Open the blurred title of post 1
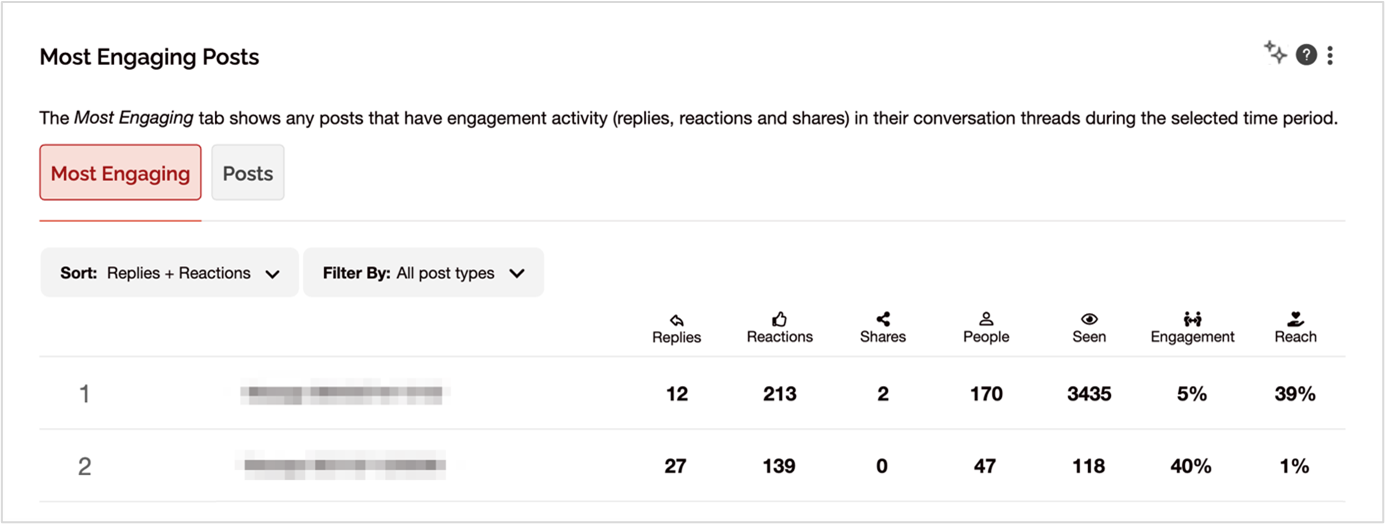 pos(341,394)
